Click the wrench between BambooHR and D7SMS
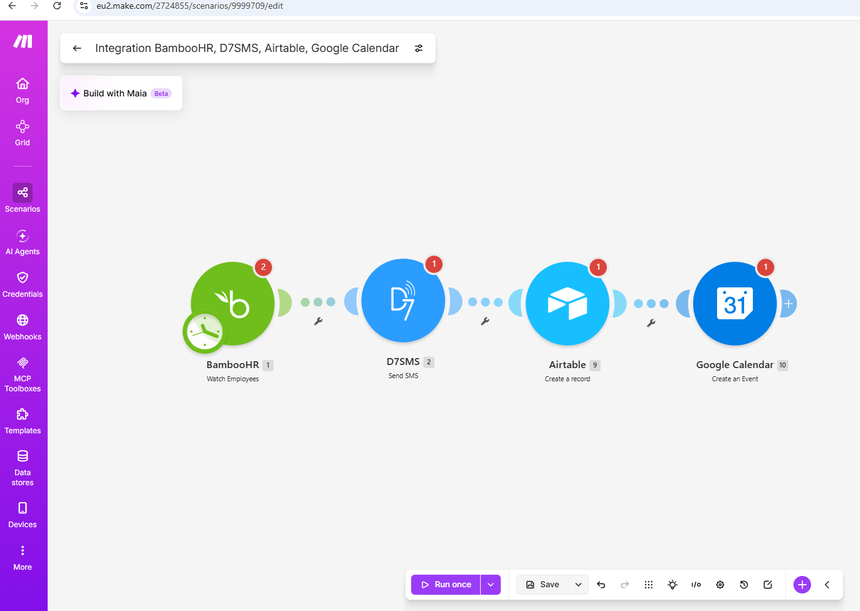The height and width of the screenshot is (611, 860). (318, 321)
